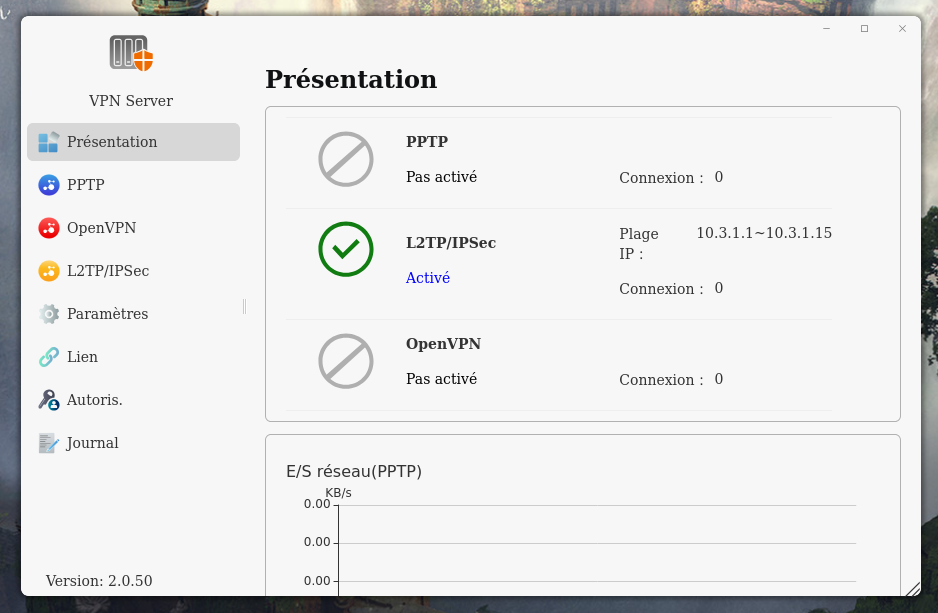Click the Présentation sidebar icon

click(x=48, y=142)
